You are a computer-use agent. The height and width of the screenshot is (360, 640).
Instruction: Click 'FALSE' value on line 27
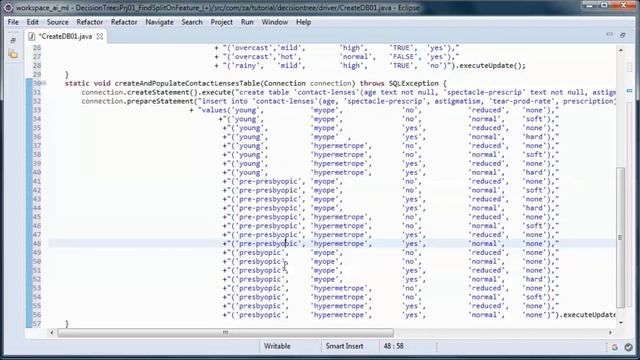point(403,57)
